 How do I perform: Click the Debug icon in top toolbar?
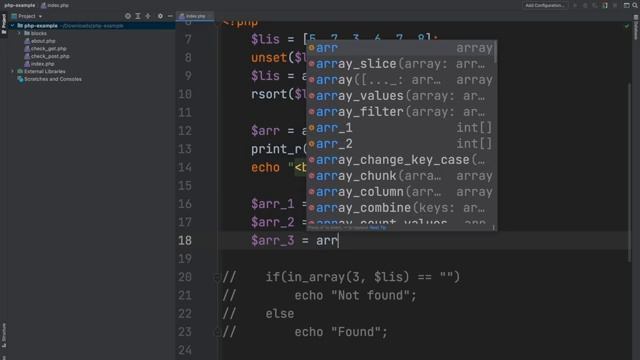[x=585, y=5]
